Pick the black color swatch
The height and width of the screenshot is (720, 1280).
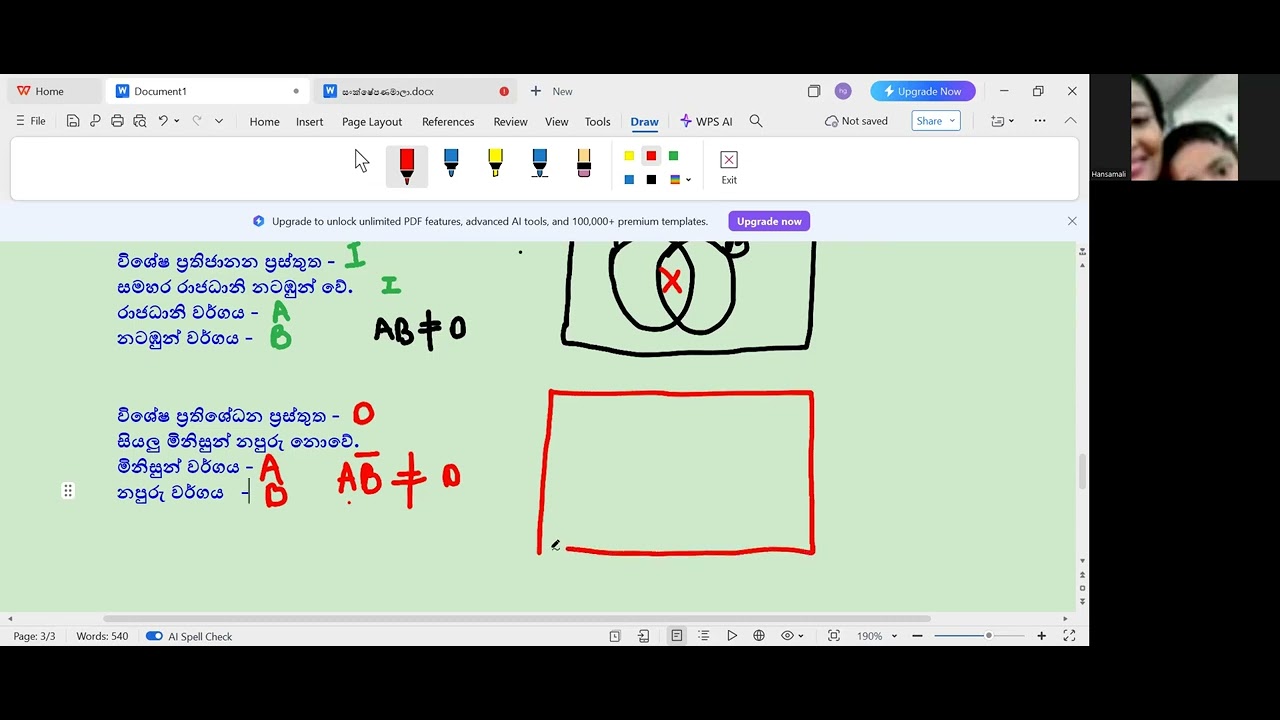(x=651, y=180)
